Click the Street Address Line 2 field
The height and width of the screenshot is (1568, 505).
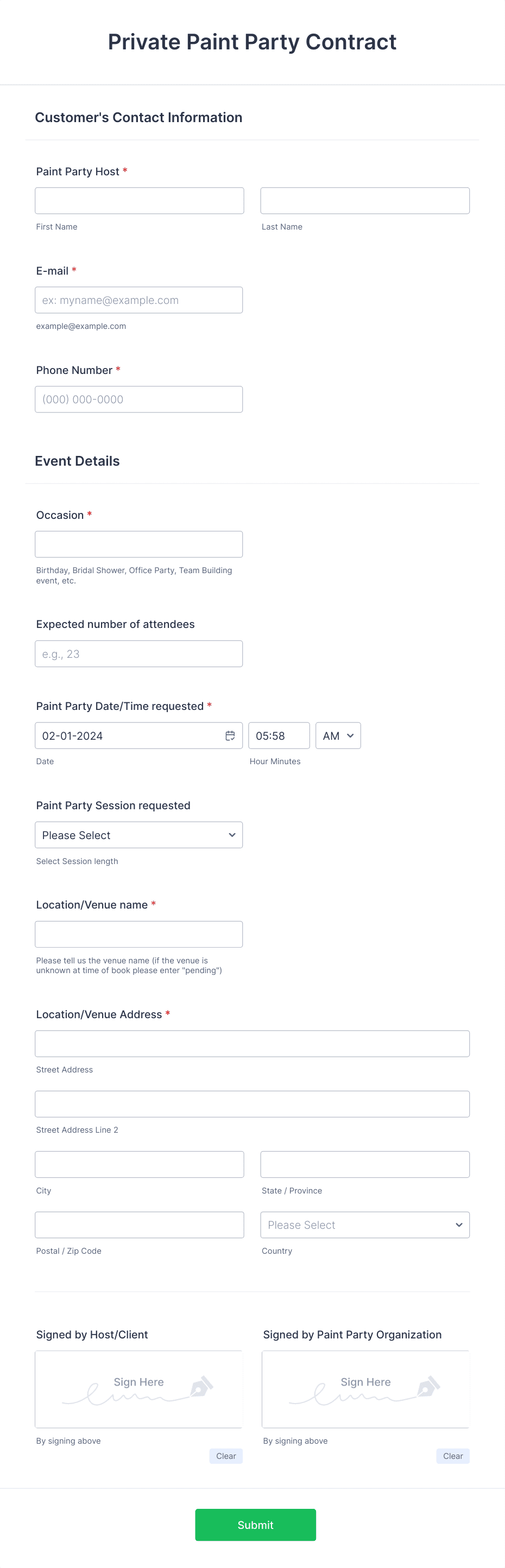(252, 1104)
